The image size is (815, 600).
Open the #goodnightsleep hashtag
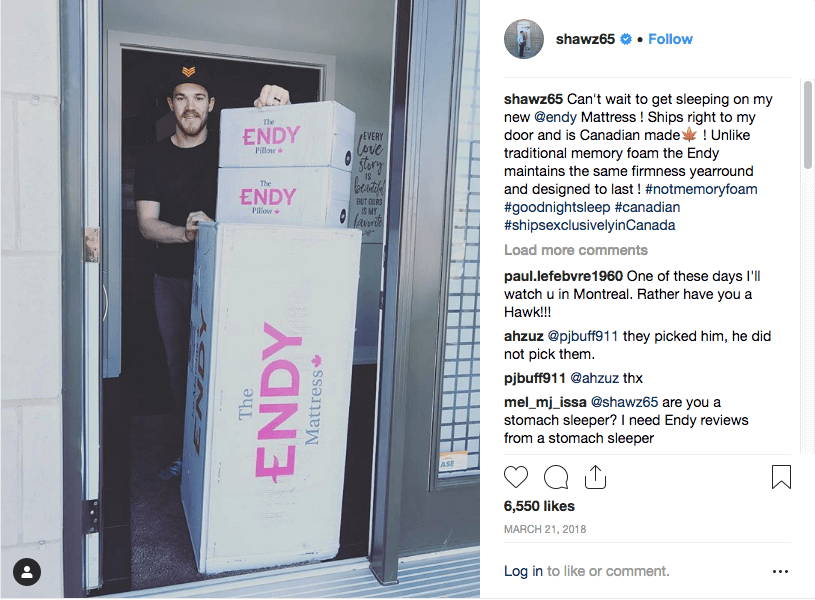[557, 207]
